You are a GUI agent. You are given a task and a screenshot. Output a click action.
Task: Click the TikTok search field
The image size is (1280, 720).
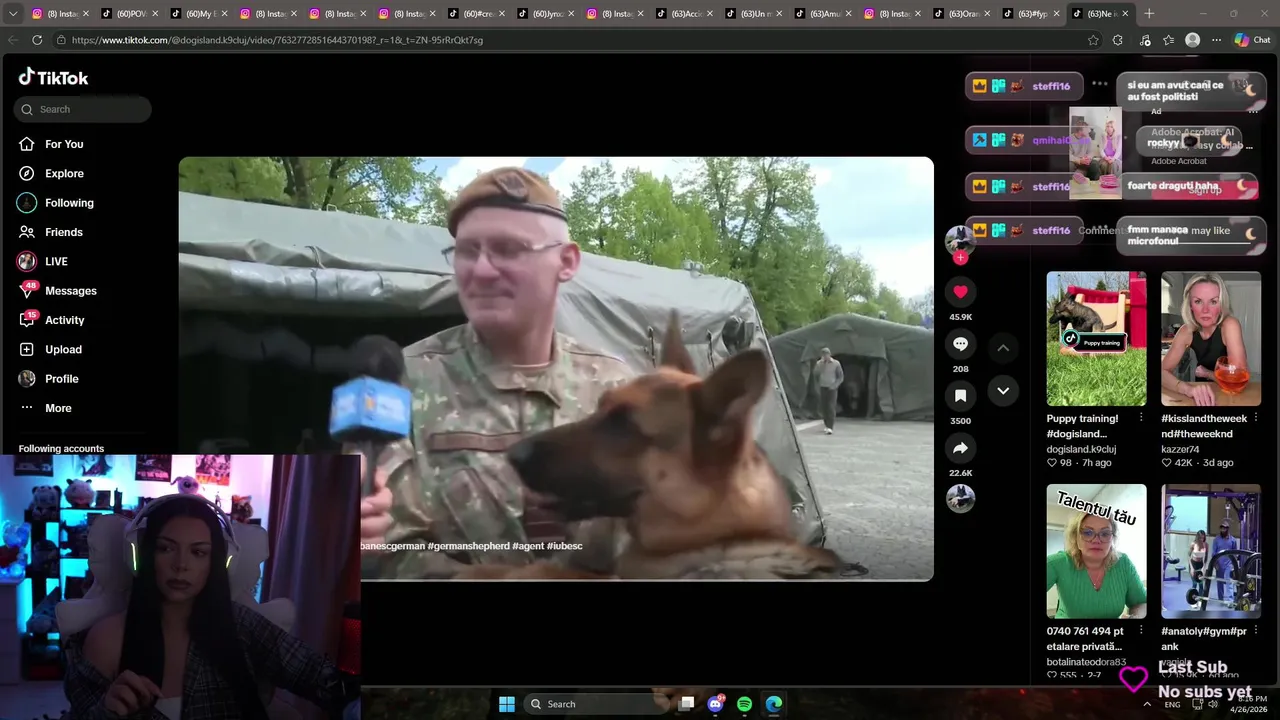[x=83, y=109]
